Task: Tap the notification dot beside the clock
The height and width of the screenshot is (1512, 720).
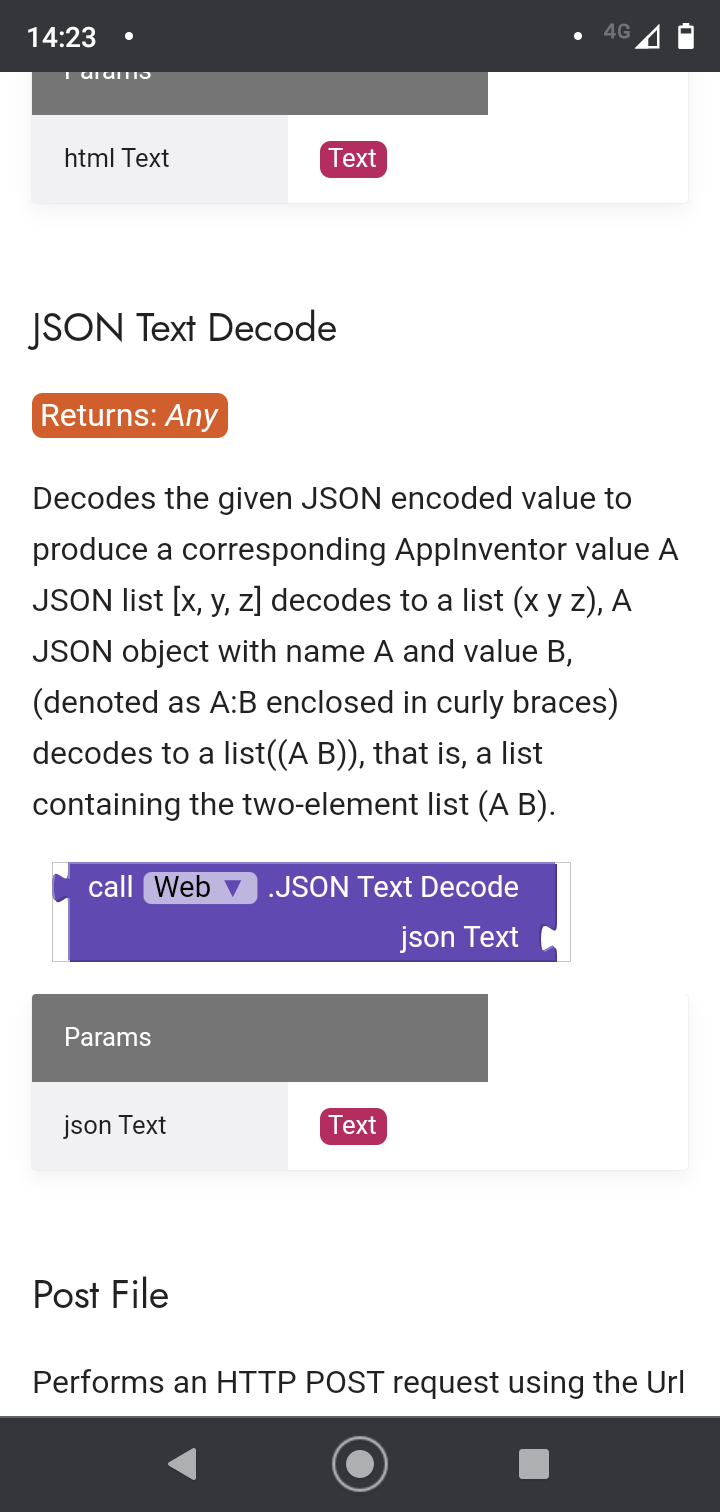Action: tap(128, 37)
